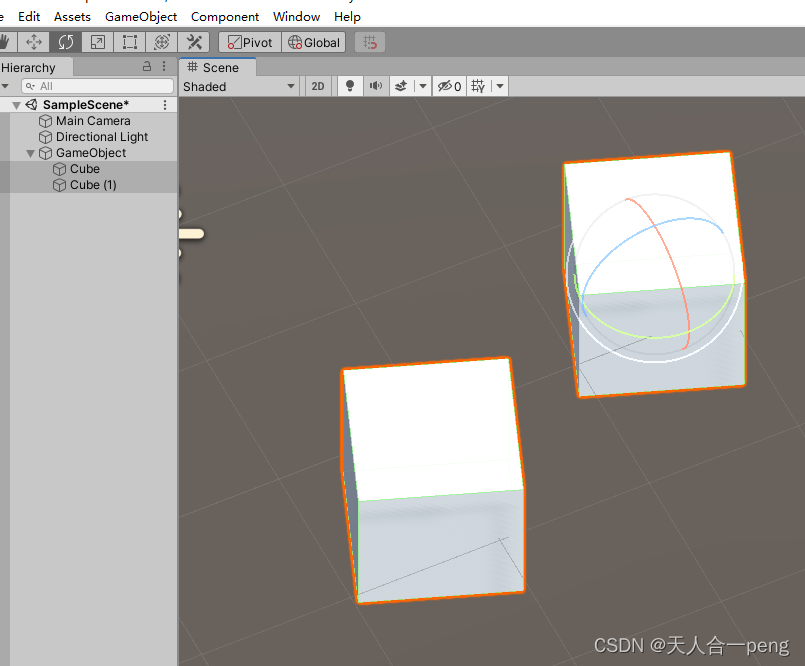The image size is (805, 666).
Task: Select the combined Transform tool
Action: [161, 42]
